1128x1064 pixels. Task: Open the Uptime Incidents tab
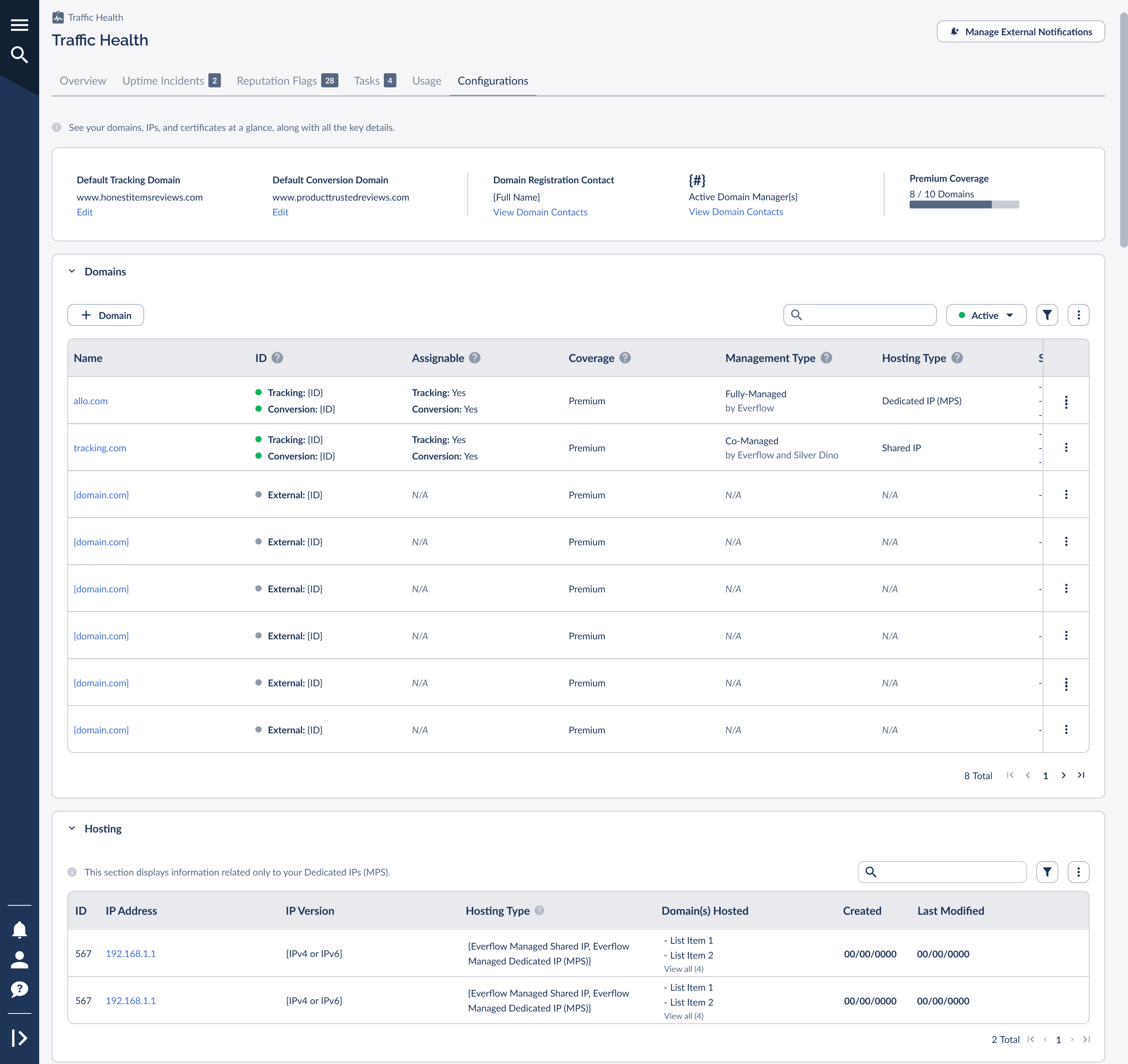click(x=172, y=81)
